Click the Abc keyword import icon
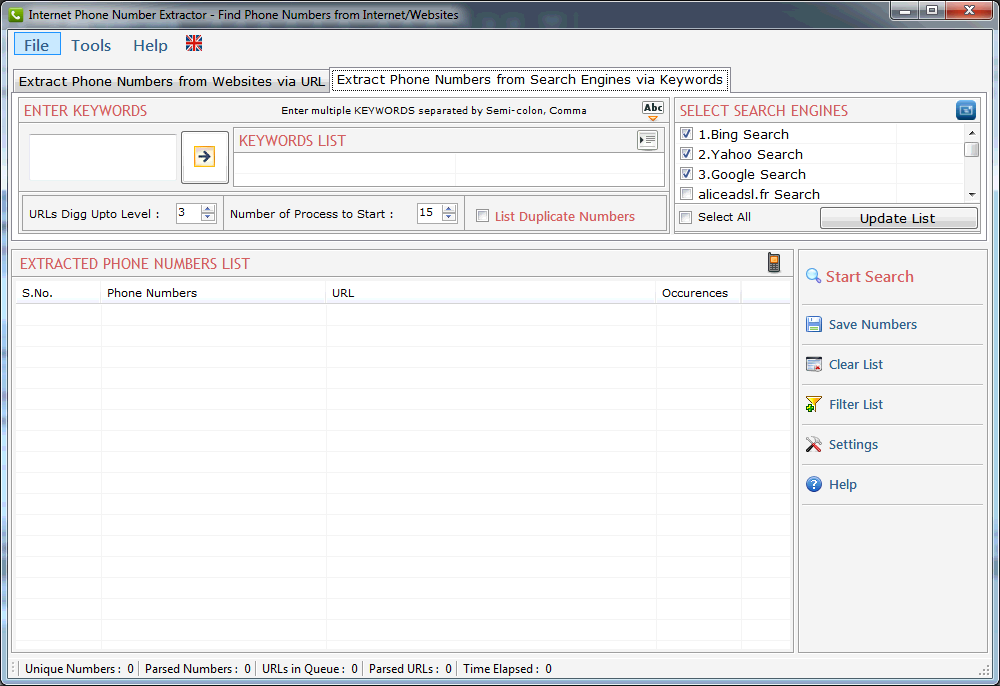The width and height of the screenshot is (1000, 686). pos(652,110)
